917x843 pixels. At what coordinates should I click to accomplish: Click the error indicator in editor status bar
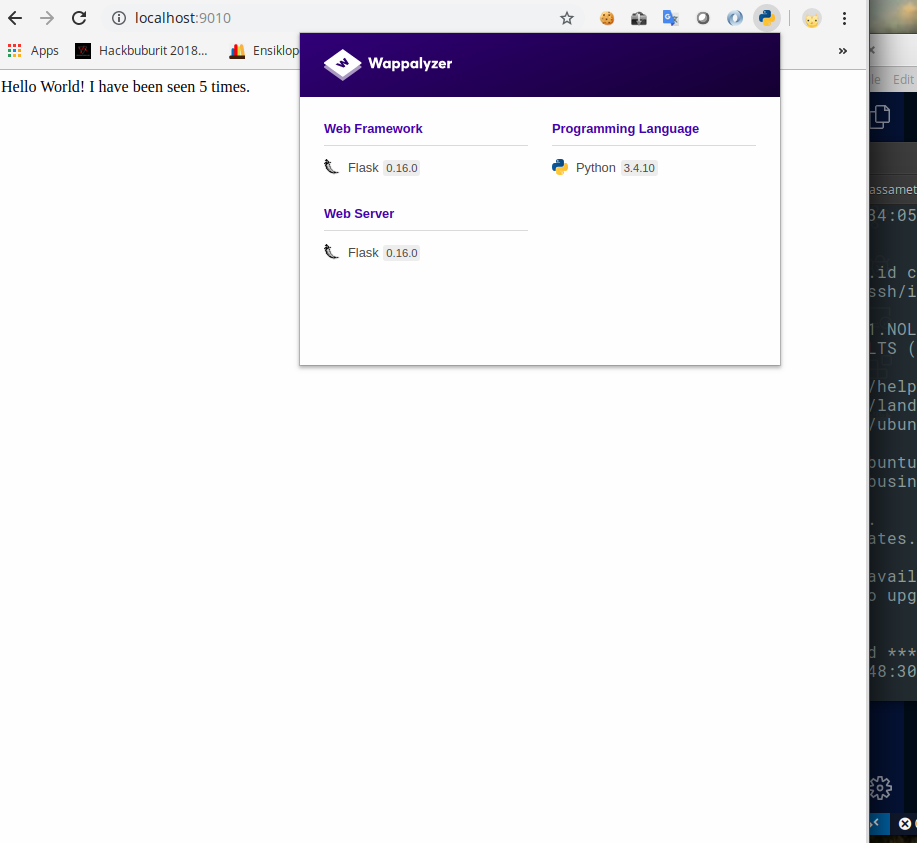[x=907, y=823]
